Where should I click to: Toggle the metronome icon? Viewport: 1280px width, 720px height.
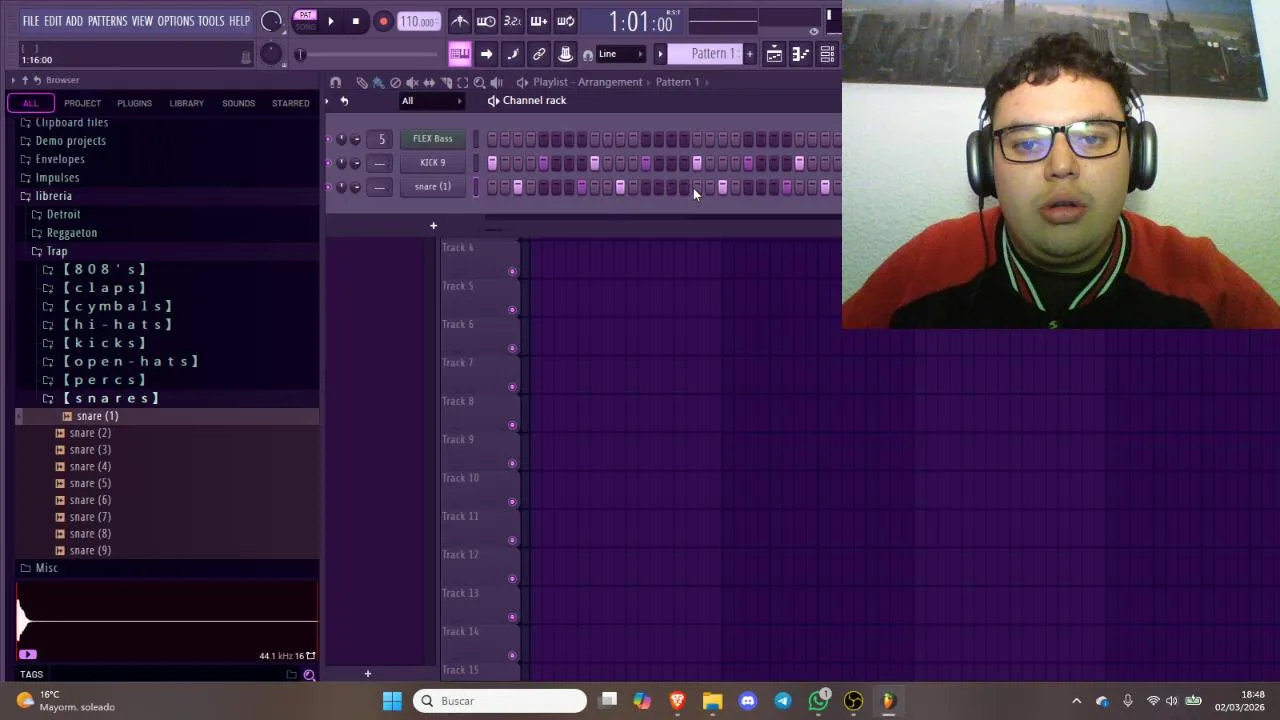point(460,21)
